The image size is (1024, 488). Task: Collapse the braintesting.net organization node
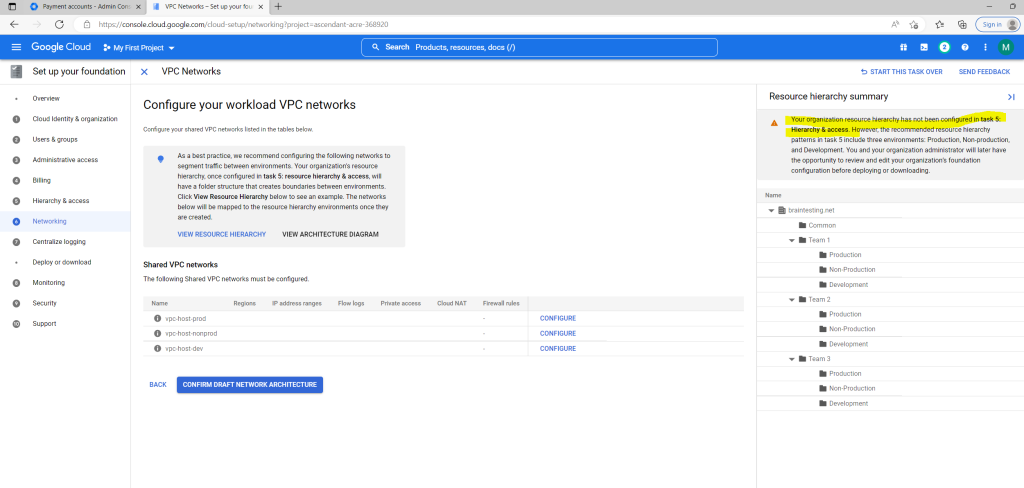[771, 210]
